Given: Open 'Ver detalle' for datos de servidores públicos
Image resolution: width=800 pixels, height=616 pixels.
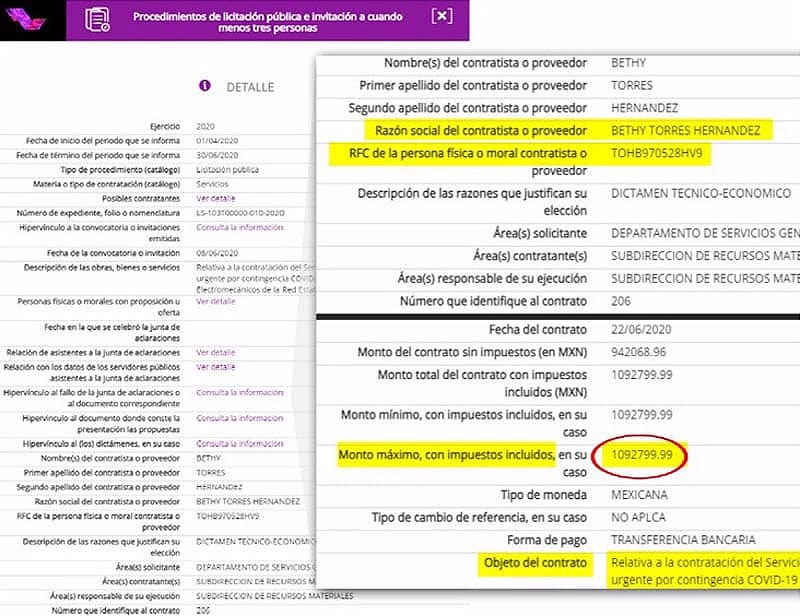Looking at the screenshot, I should 215,367.
